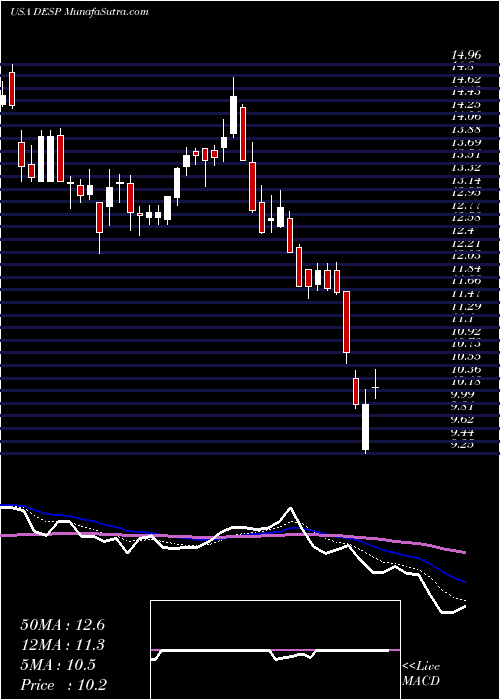Click the 13.32 price axis label
Screen dimensions: 500x700
(466, 168)
